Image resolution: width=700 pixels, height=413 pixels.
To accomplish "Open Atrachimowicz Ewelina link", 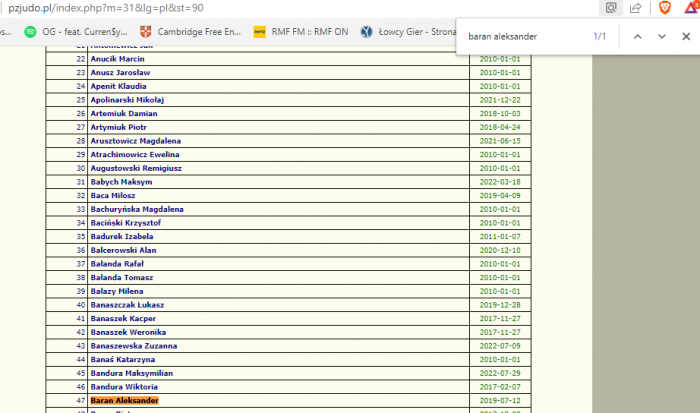I will pos(135,154).
